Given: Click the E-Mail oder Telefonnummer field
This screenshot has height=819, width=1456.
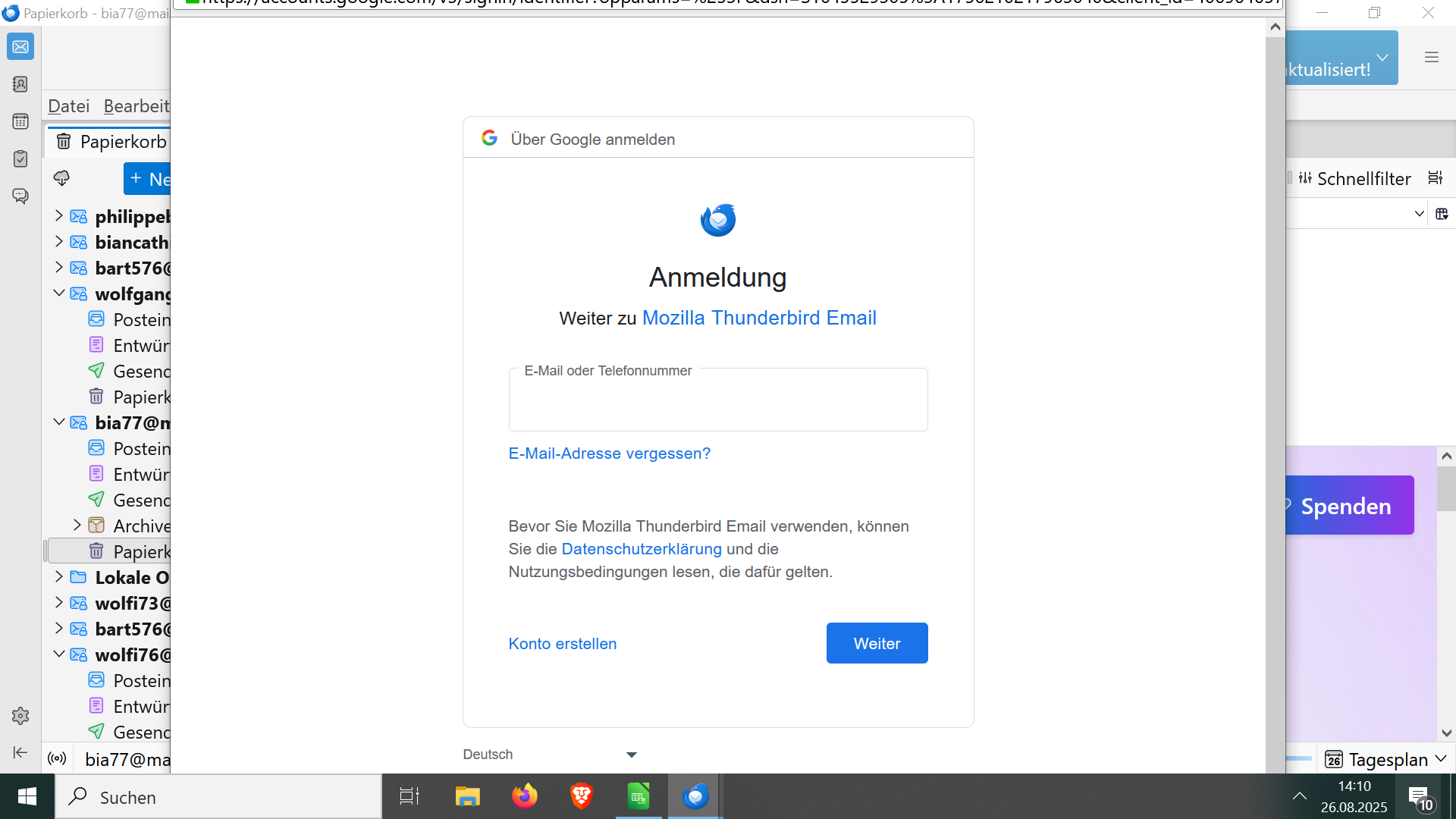Looking at the screenshot, I should click(718, 400).
